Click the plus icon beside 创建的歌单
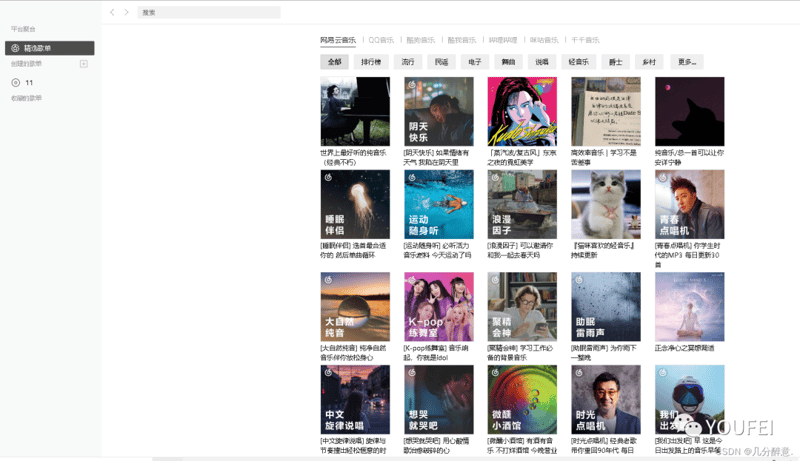This screenshot has height=461, width=800. (x=84, y=64)
